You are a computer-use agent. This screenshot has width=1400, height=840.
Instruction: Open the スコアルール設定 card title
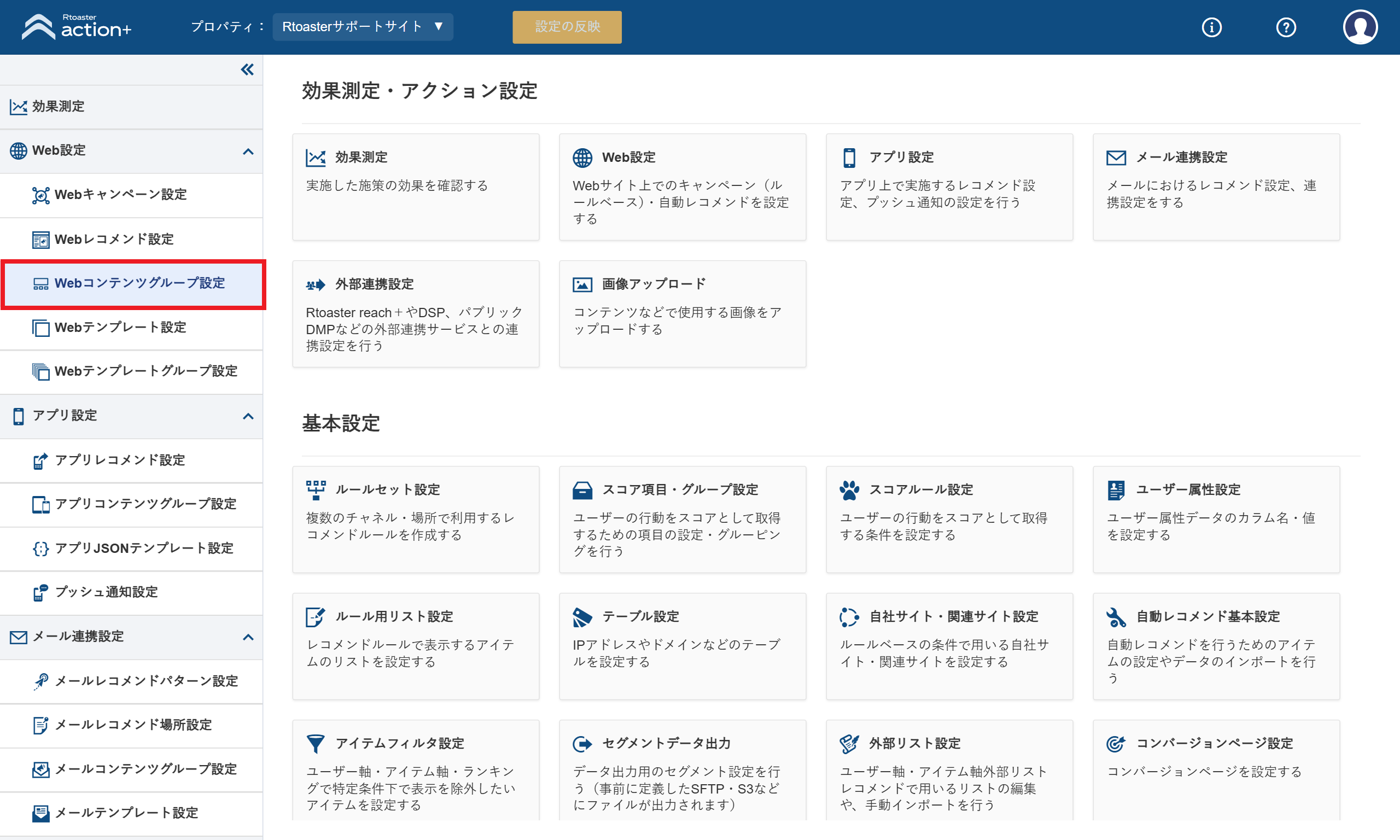[x=921, y=489]
